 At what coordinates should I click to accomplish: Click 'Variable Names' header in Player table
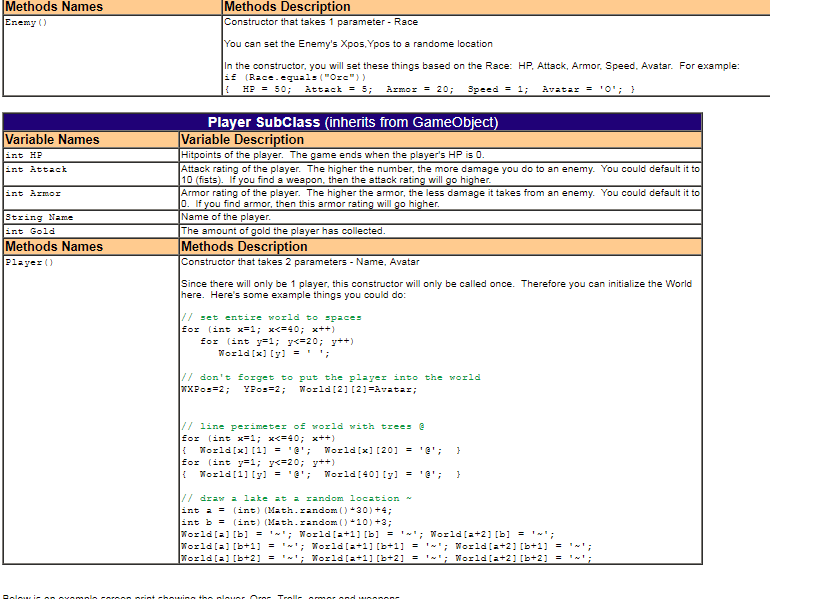[91, 140]
